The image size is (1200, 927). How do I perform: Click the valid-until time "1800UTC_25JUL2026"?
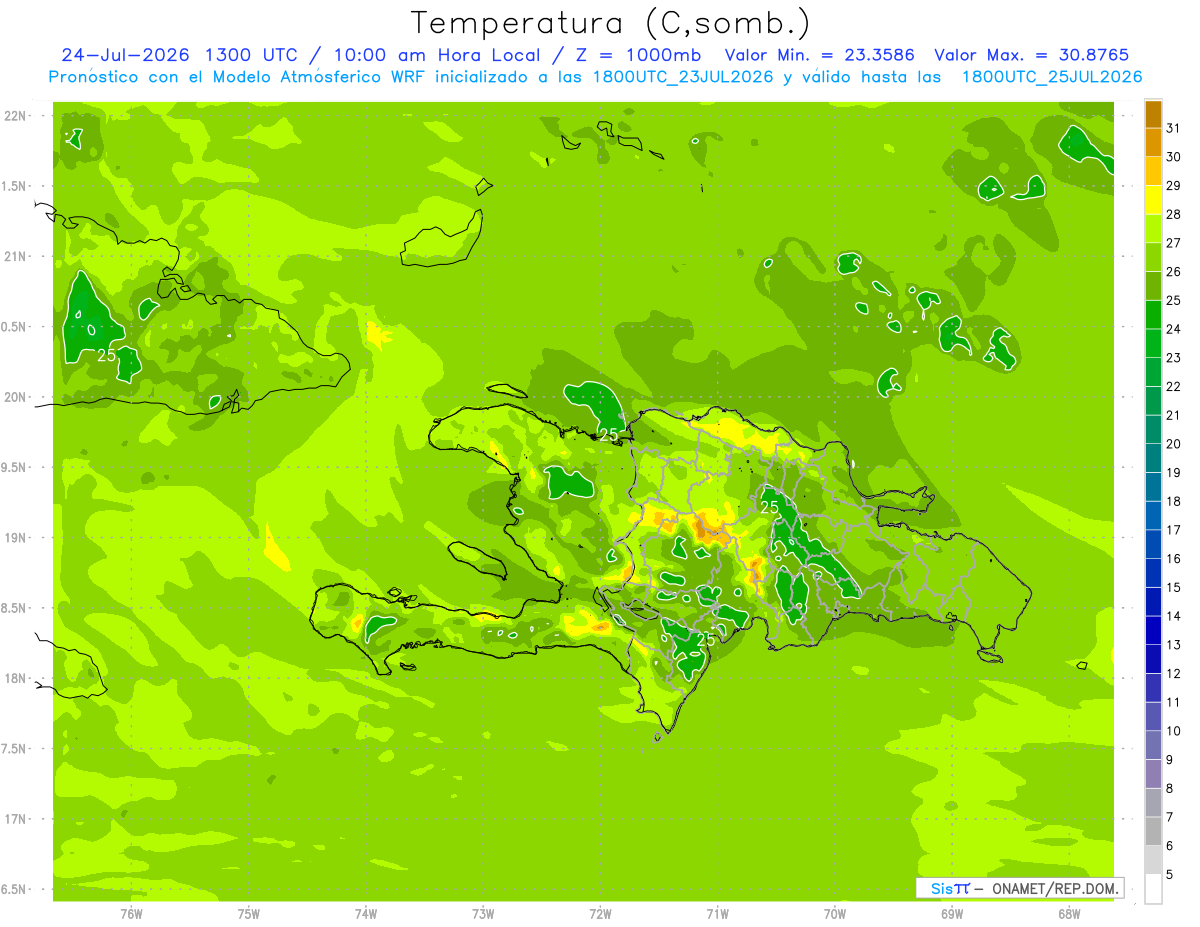pos(1052,77)
